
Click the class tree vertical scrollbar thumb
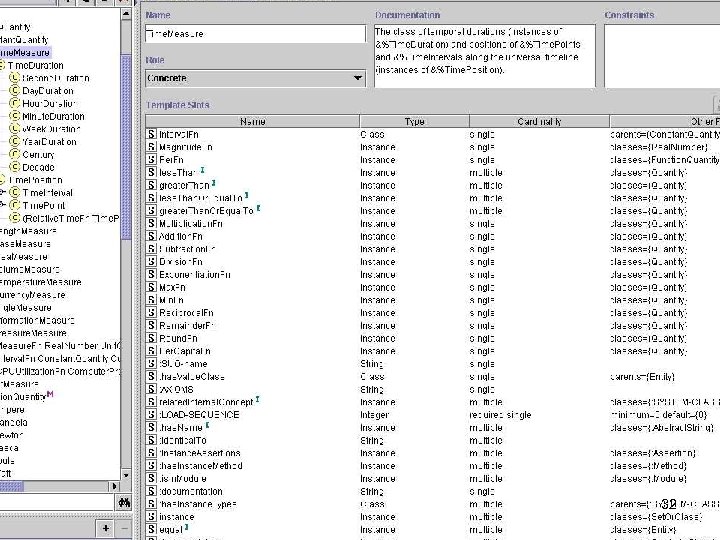[x=126, y=147]
